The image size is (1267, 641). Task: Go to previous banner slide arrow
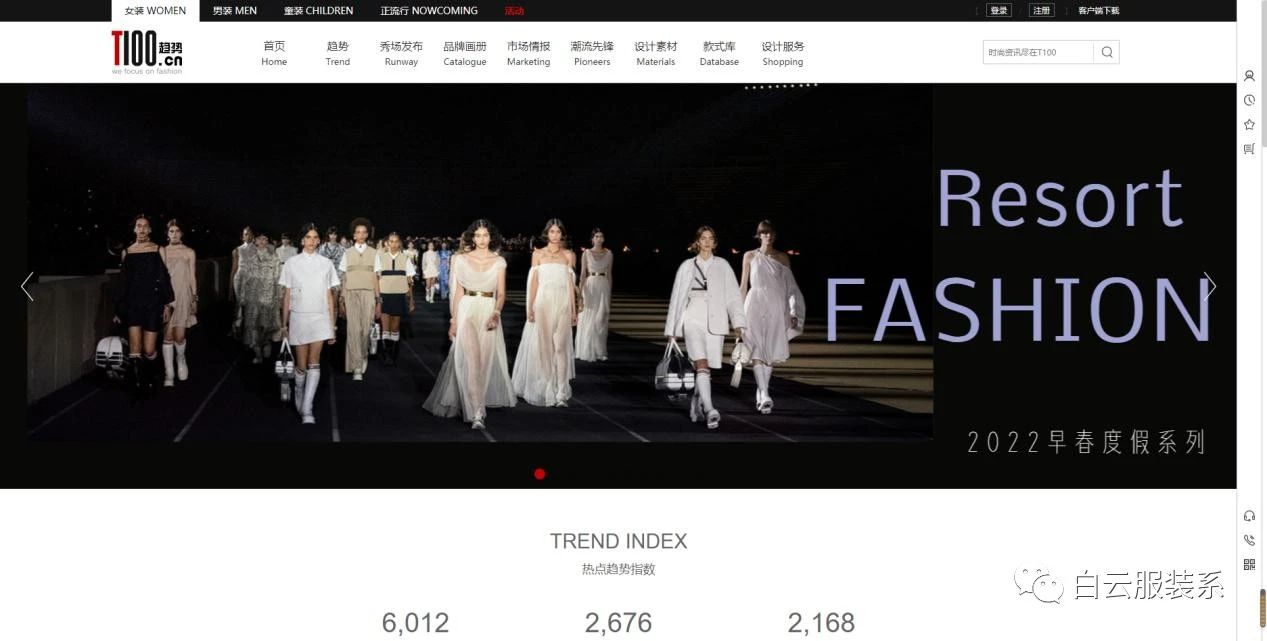pyautogui.click(x=27, y=286)
